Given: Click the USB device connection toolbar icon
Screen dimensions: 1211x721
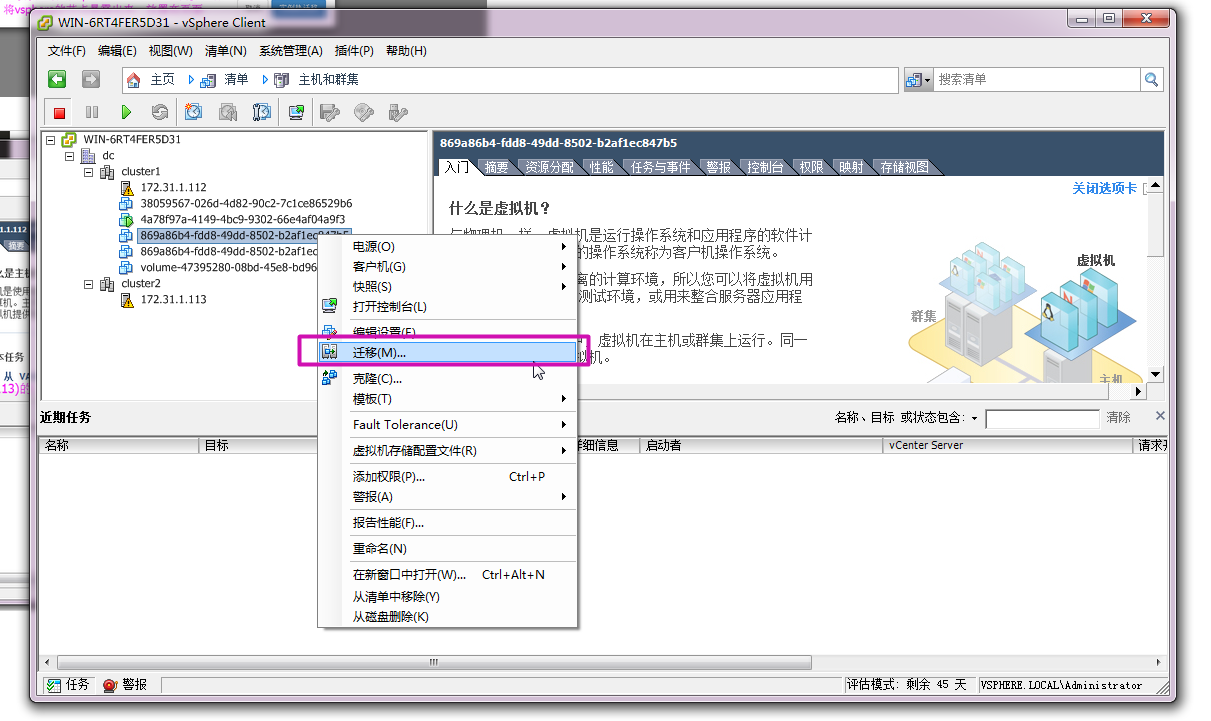Looking at the screenshot, I should pyautogui.click(x=398, y=113).
